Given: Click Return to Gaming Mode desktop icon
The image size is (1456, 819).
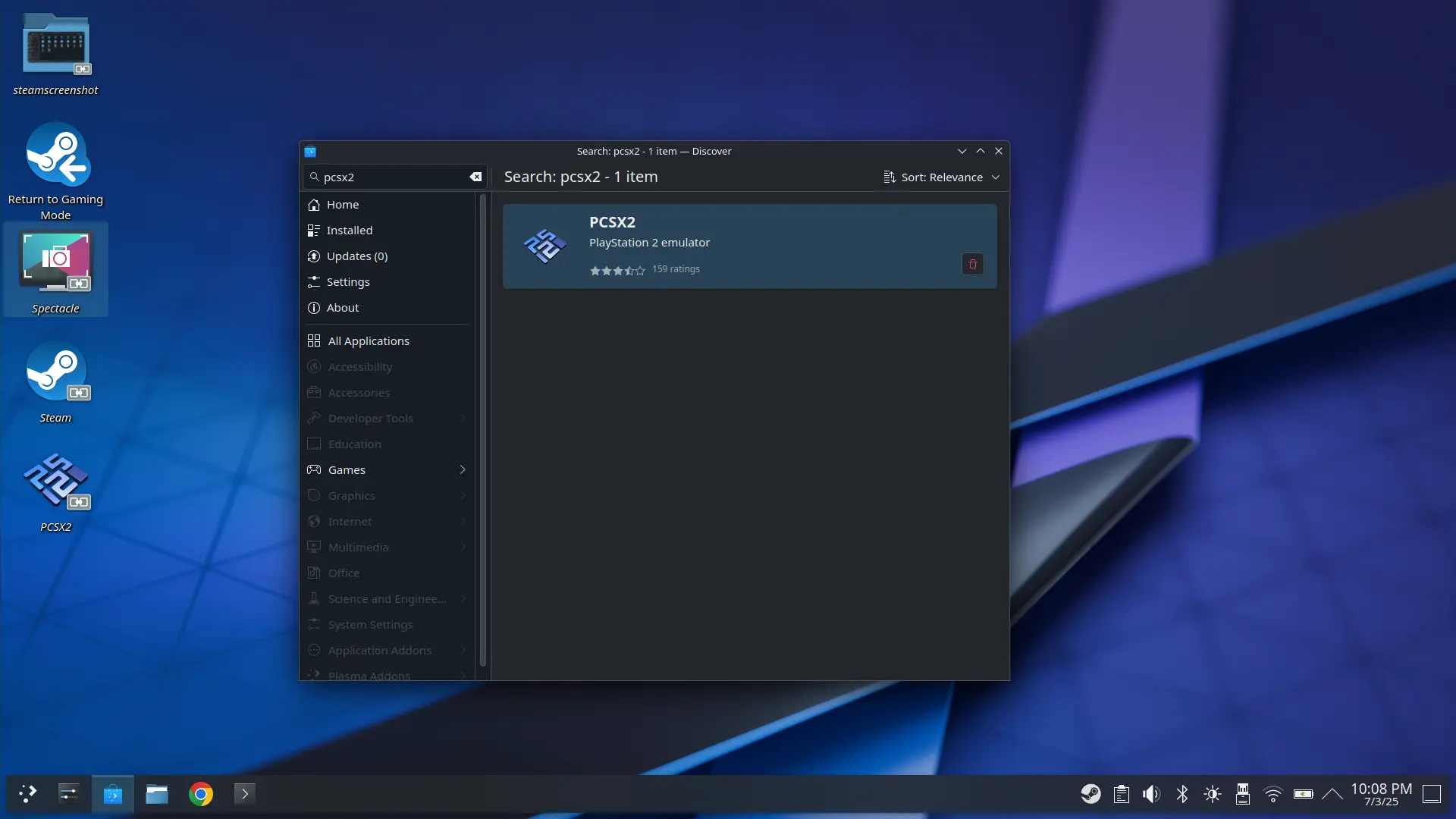Looking at the screenshot, I should coord(55,171).
